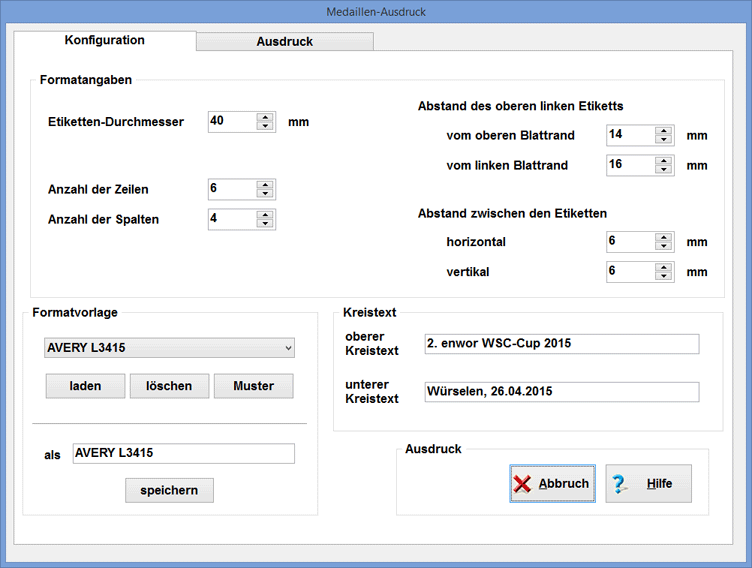This screenshot has height=568, width=752.
Task: Focus the unterer Kreistext text field
Action: point(561,392)
